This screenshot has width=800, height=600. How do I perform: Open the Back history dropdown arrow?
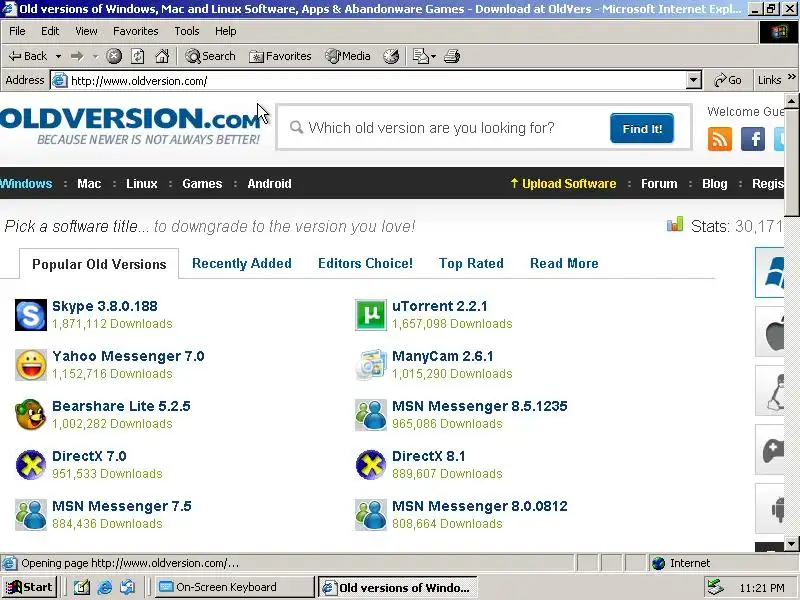pyautogui.click(x=58, y=56)
